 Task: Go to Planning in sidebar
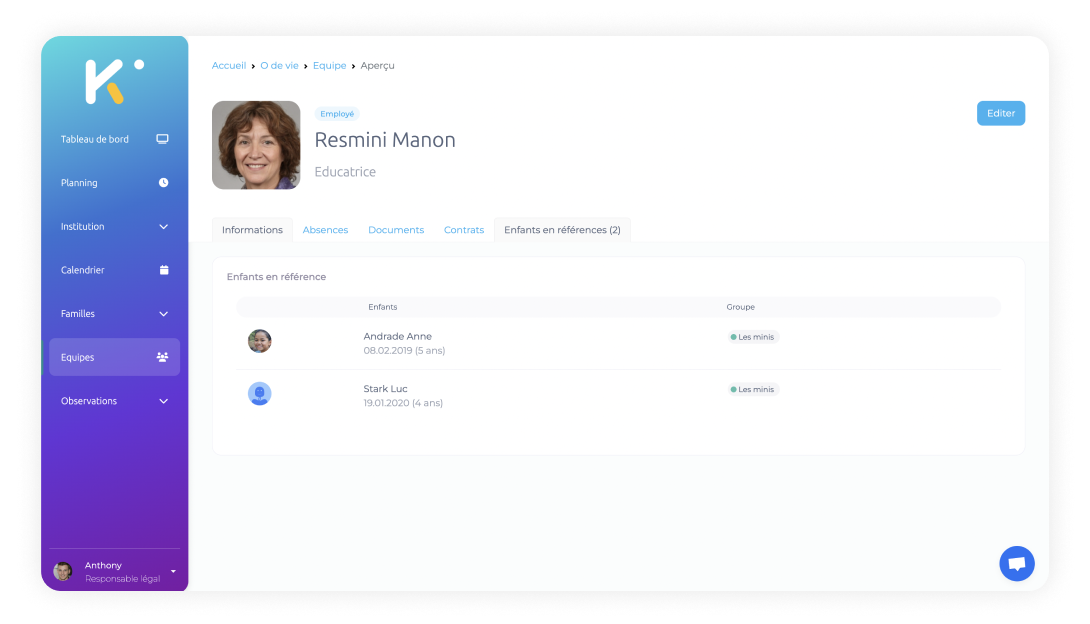115,183
